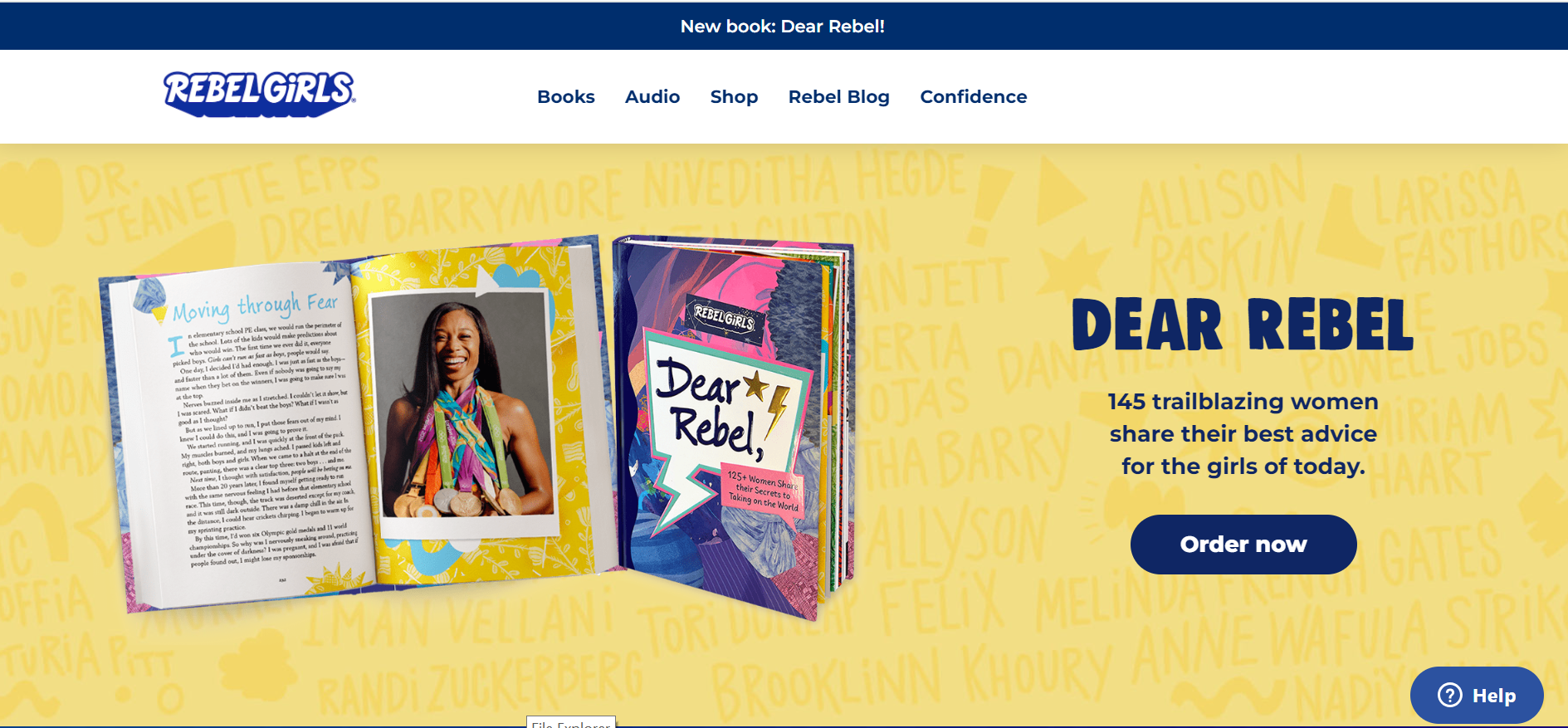
Task: Click the New book: Dear Rebel! banner
Action: click(x=783, y=27)
